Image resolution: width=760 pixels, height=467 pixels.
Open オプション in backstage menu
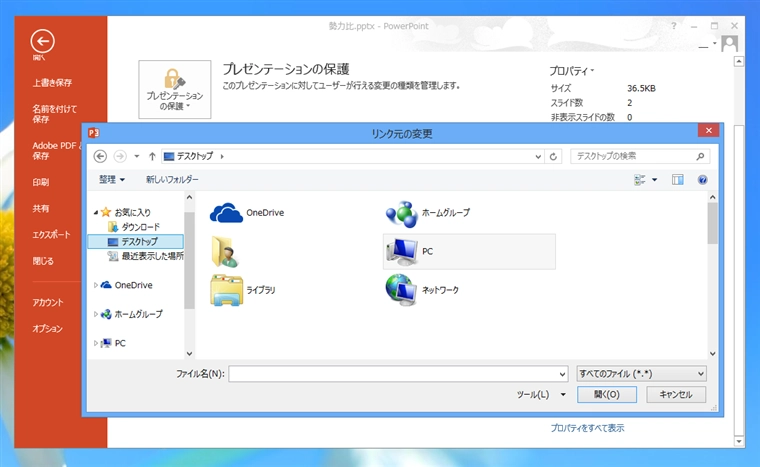coord(48,329)
